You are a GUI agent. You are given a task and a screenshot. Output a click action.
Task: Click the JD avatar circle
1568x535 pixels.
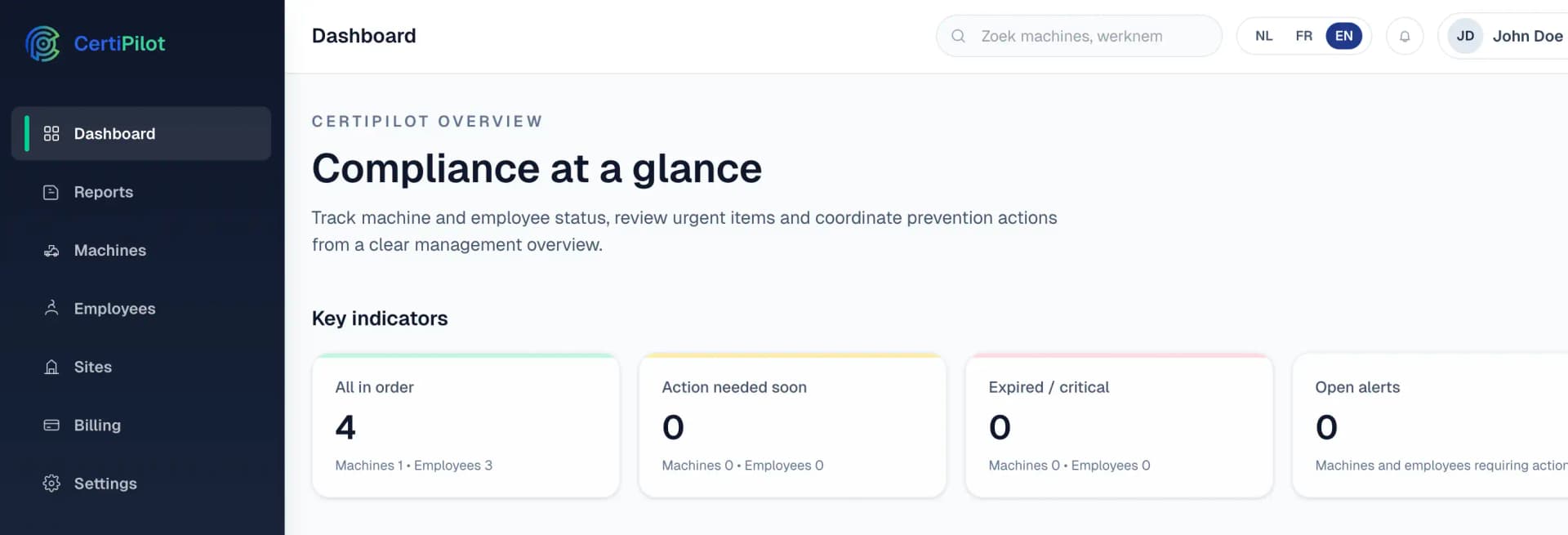click(1465, 36)
